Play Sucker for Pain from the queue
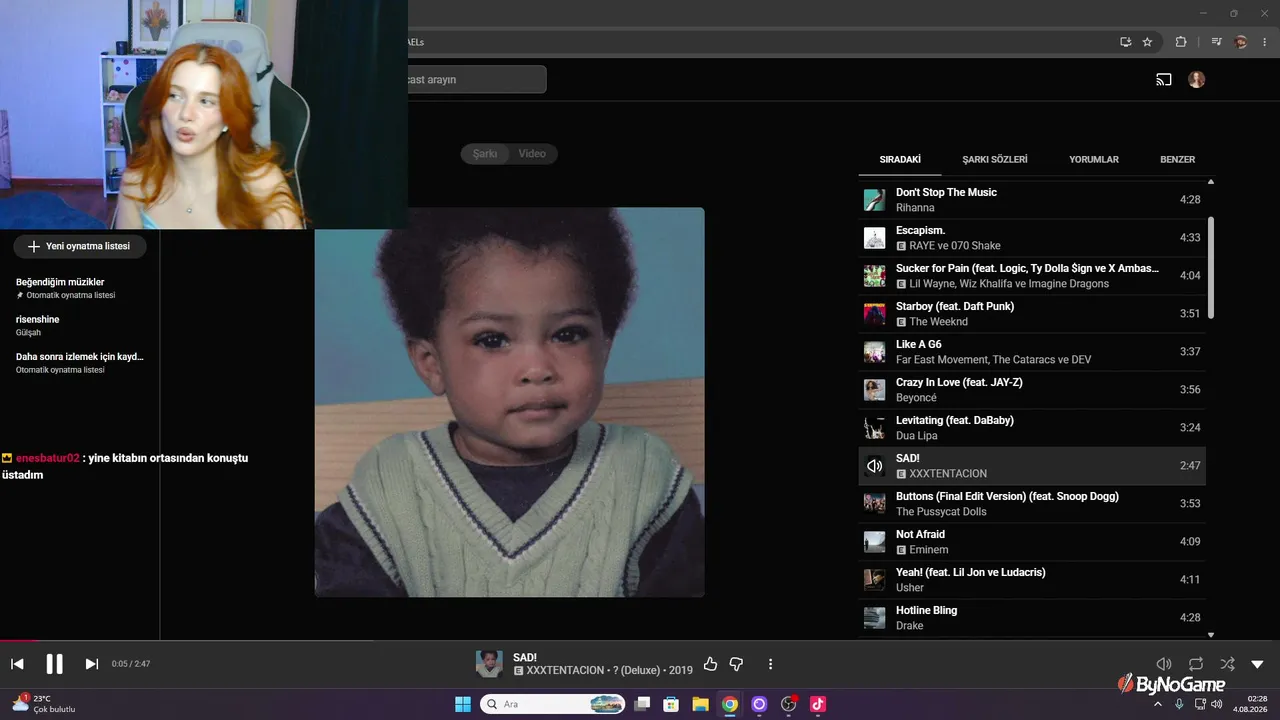This screenshot has height=720, width=1280. (x=1032, y=276)
